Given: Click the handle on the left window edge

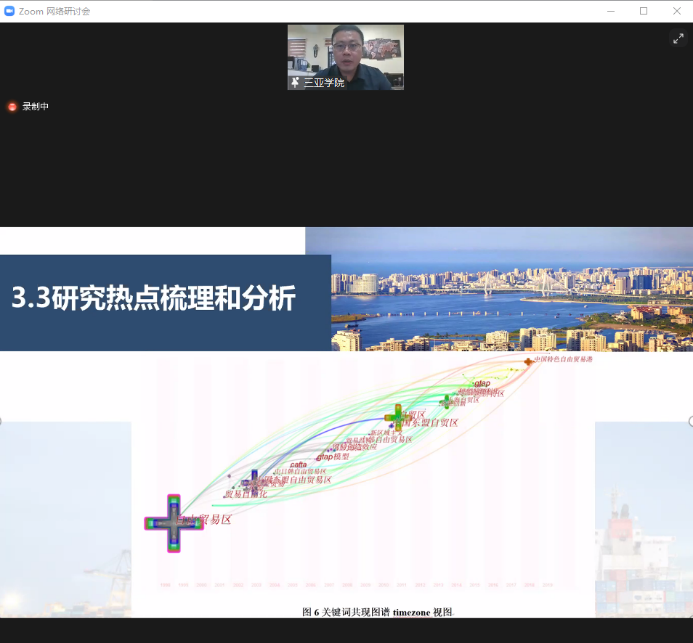Looking at the screenshot, I should (2, 421).
